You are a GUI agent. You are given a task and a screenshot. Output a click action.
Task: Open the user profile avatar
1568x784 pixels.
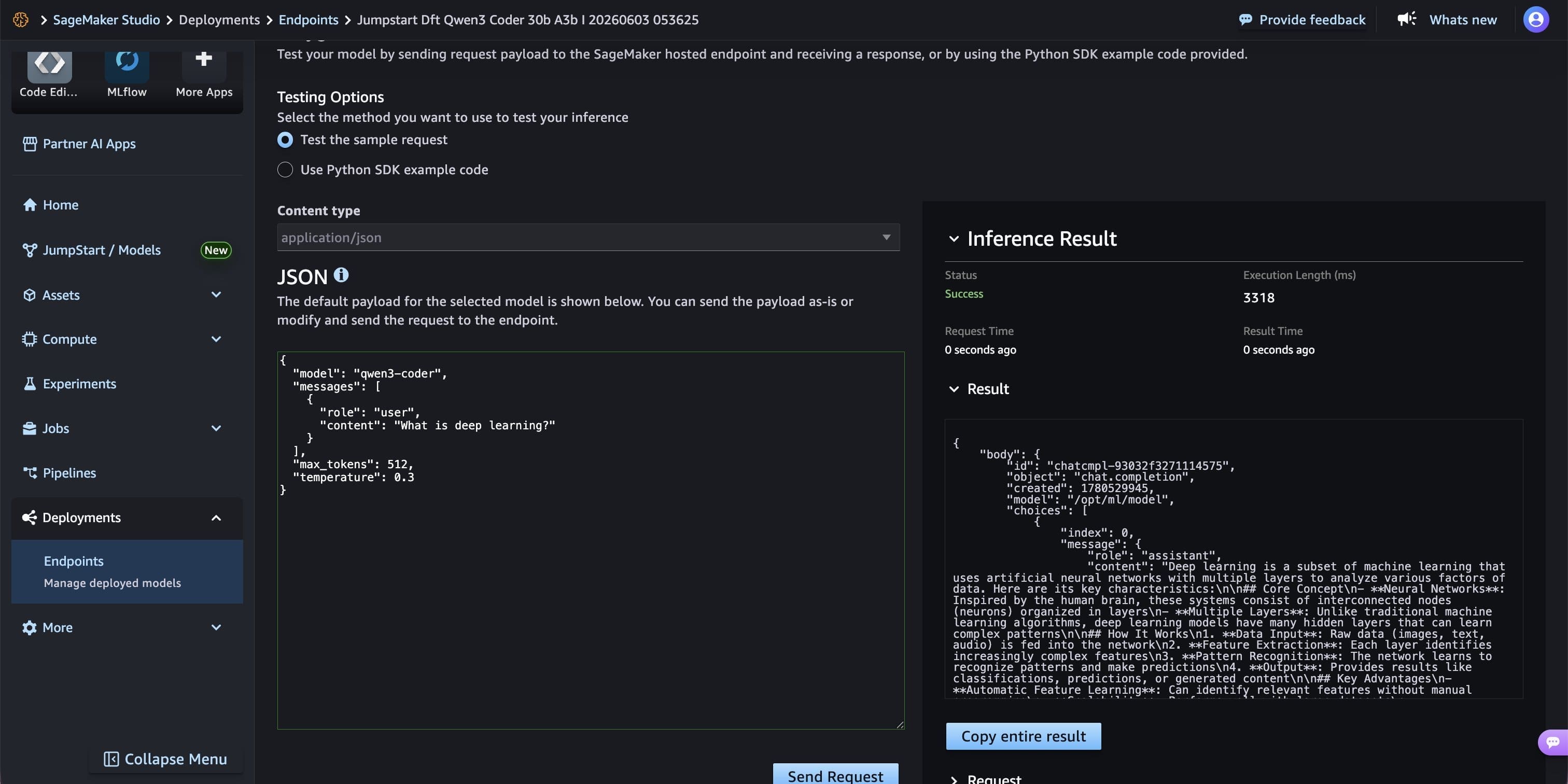coord(1536,20)
